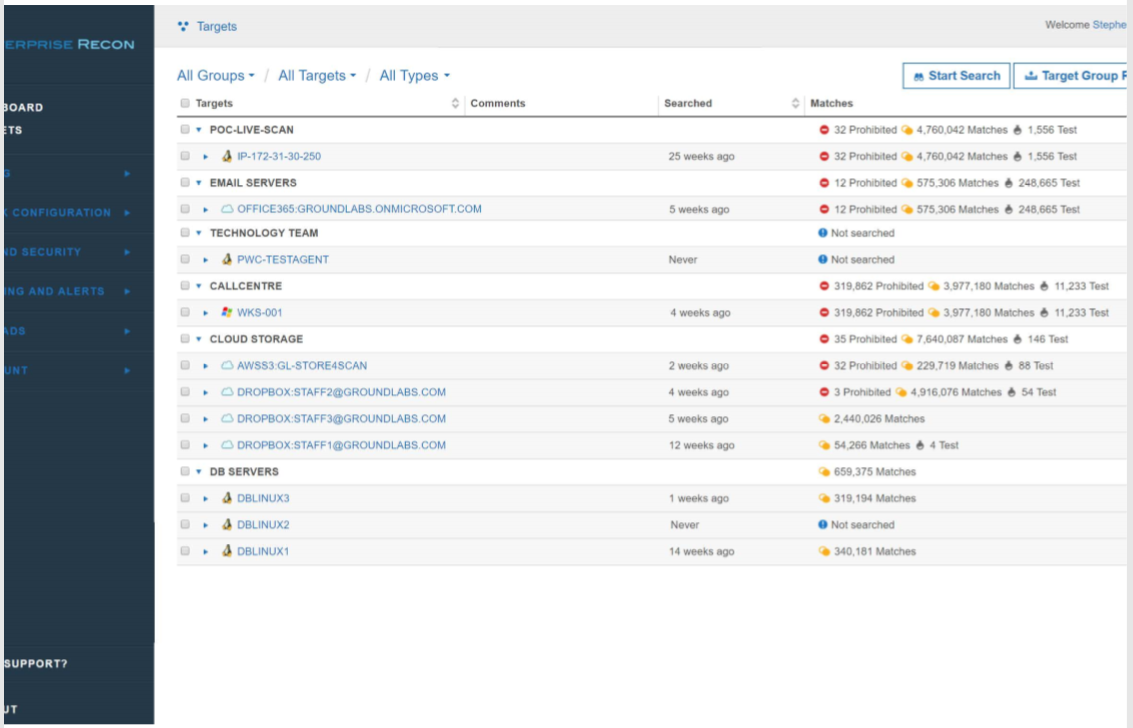Screen dimensions: 1133x728
Task: Click the yellow matches icon in DBLINUX1 row
Action: [x=824, y=551]
